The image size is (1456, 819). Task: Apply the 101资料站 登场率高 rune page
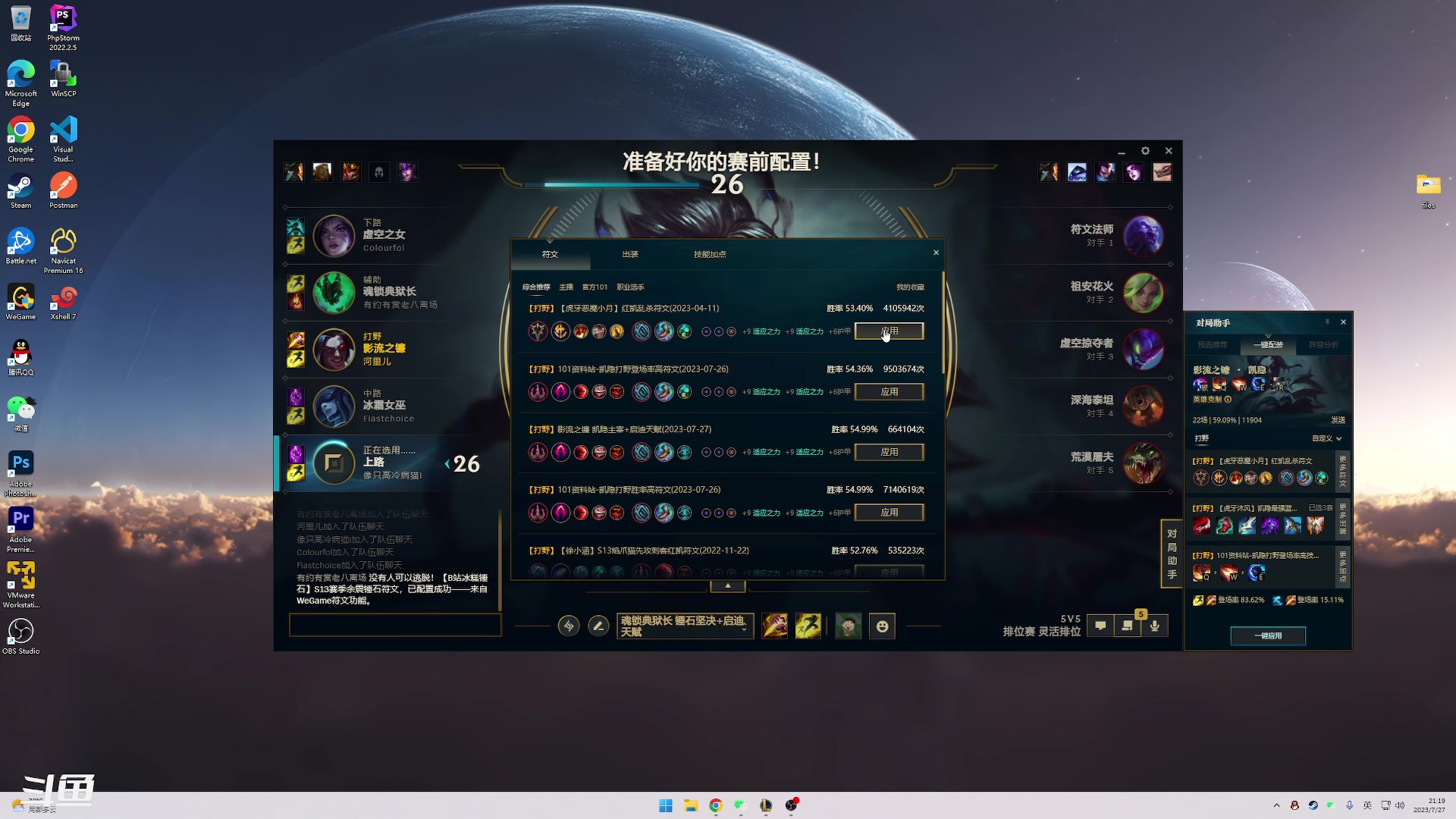click(x=889, y=392)
